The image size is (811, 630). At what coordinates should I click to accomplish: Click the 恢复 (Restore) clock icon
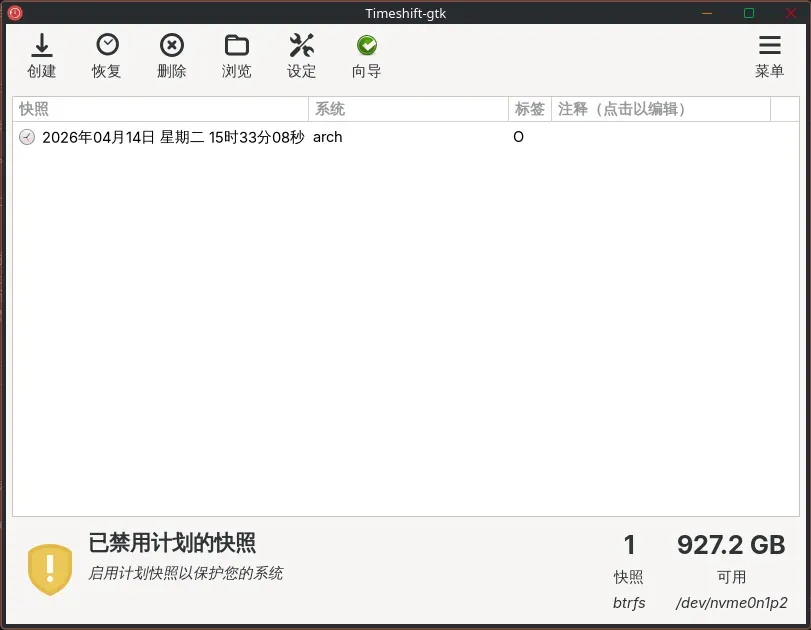pos(107,46)
